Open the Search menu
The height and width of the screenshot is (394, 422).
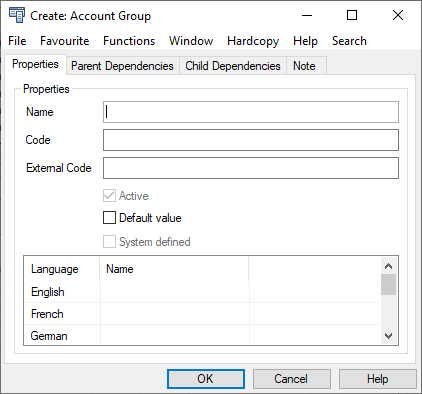click(x=349, y=41)
